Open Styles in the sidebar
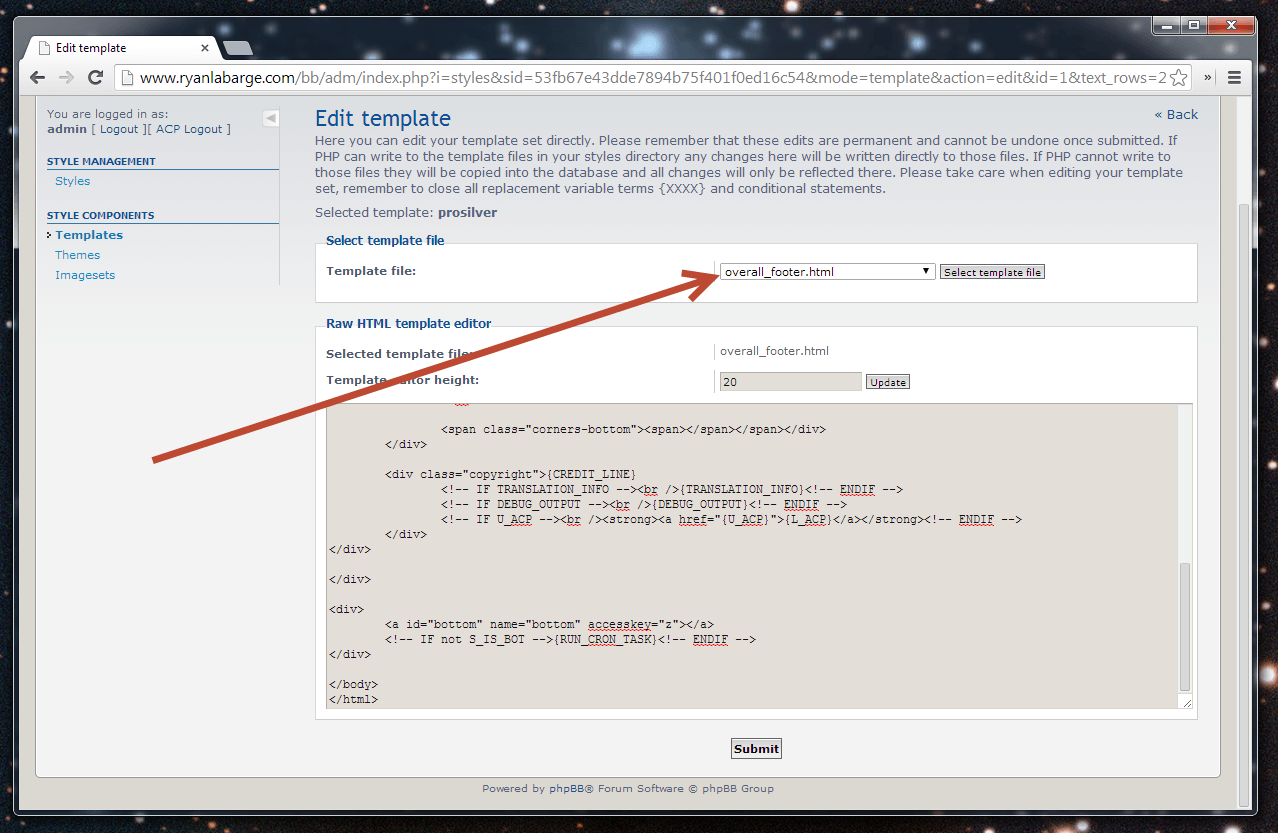1278x833 pixels. (x=72, y=181)
